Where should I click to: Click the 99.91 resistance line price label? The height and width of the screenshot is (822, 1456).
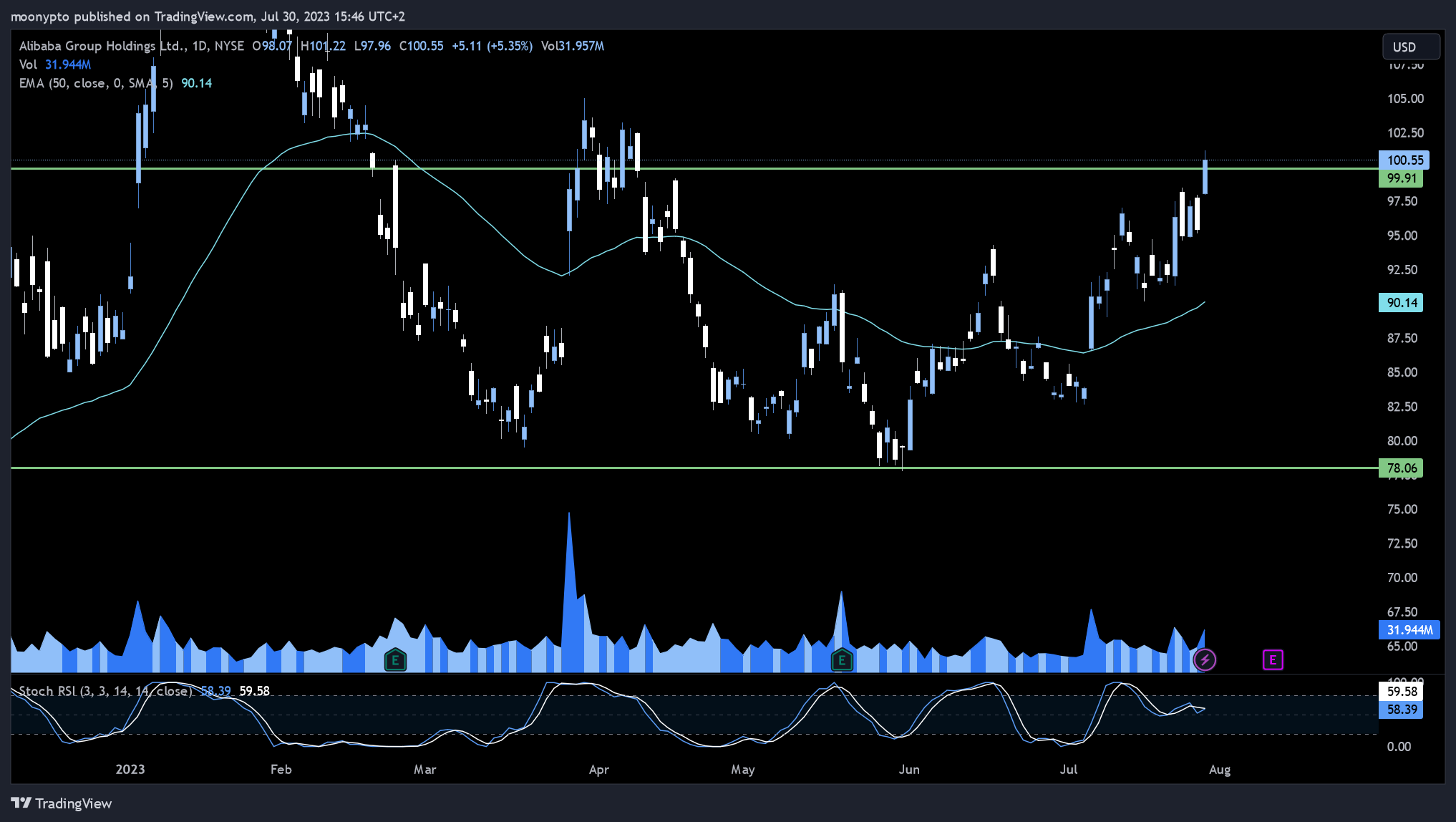coord(1401,178)
